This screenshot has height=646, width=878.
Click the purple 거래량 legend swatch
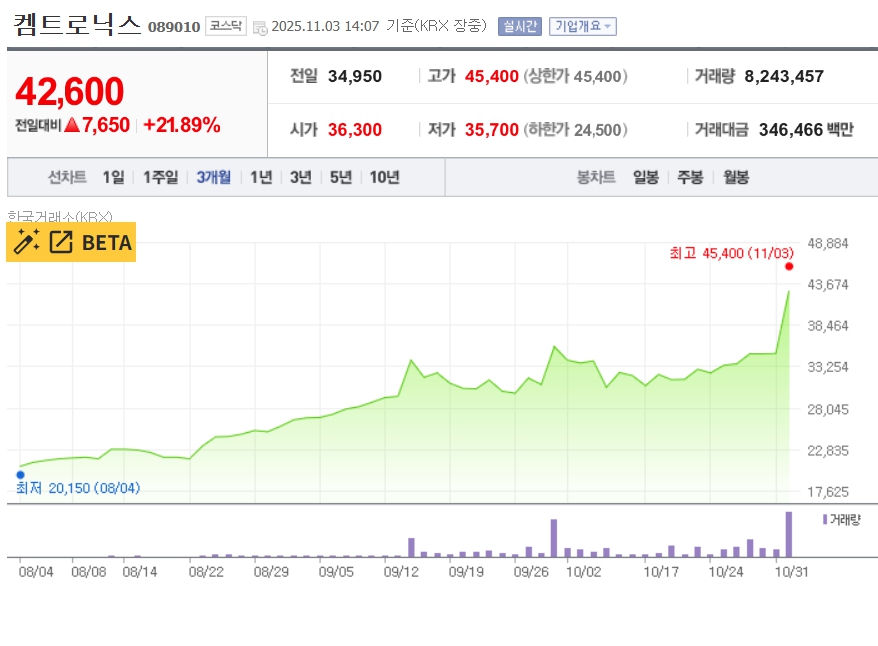pos(824,520)
